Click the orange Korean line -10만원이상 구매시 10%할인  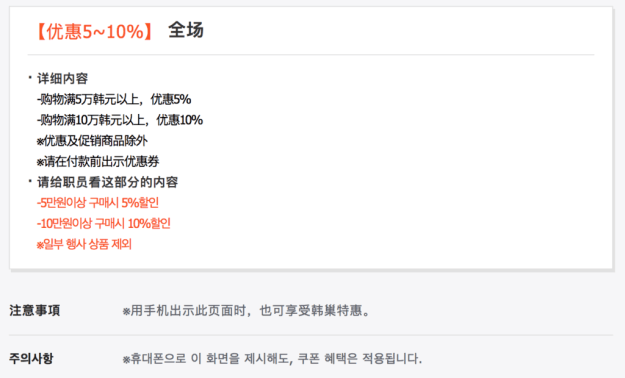(104, 224)
